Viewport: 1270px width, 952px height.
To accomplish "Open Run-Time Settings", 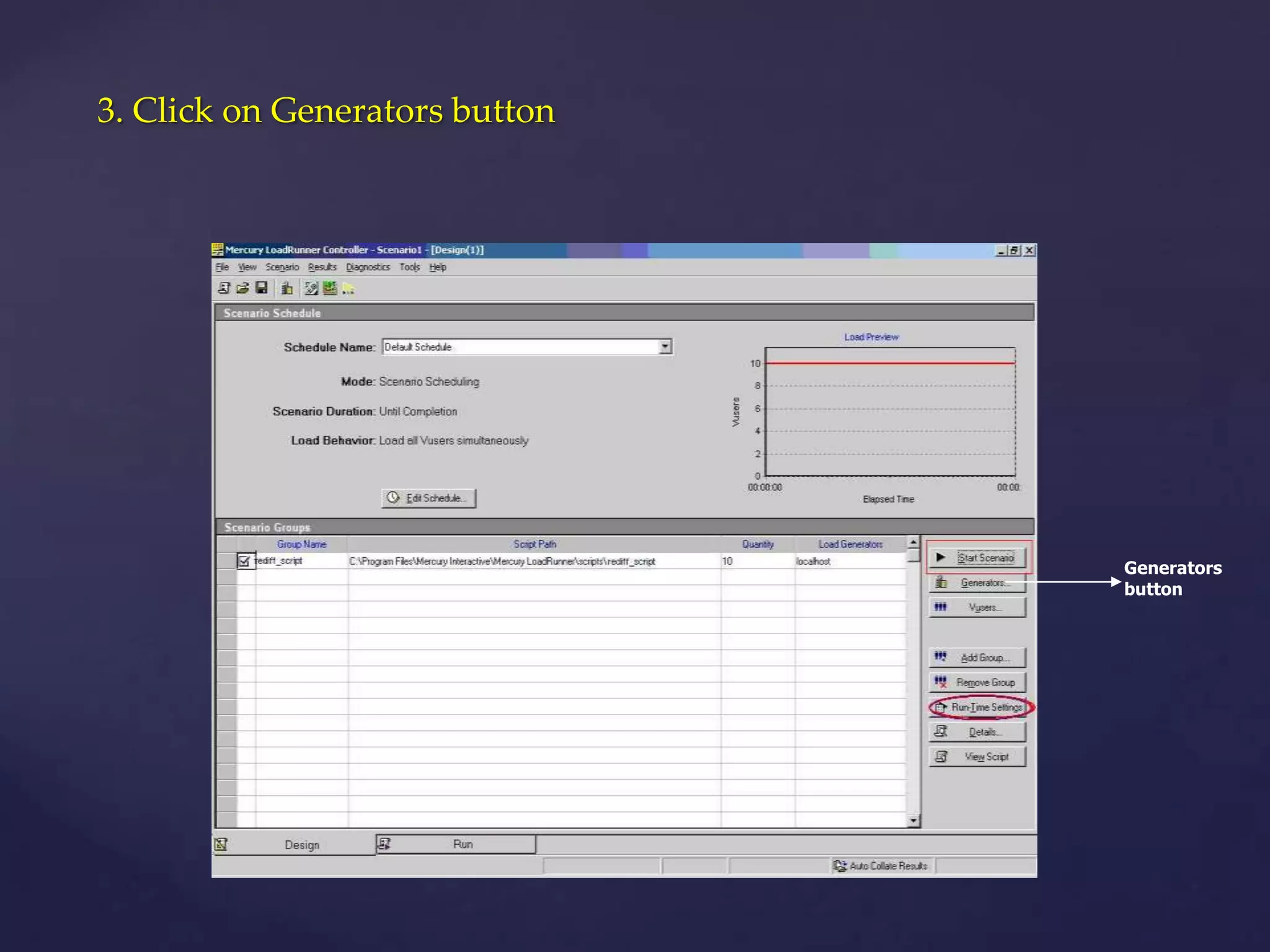I will coord(977,707).
